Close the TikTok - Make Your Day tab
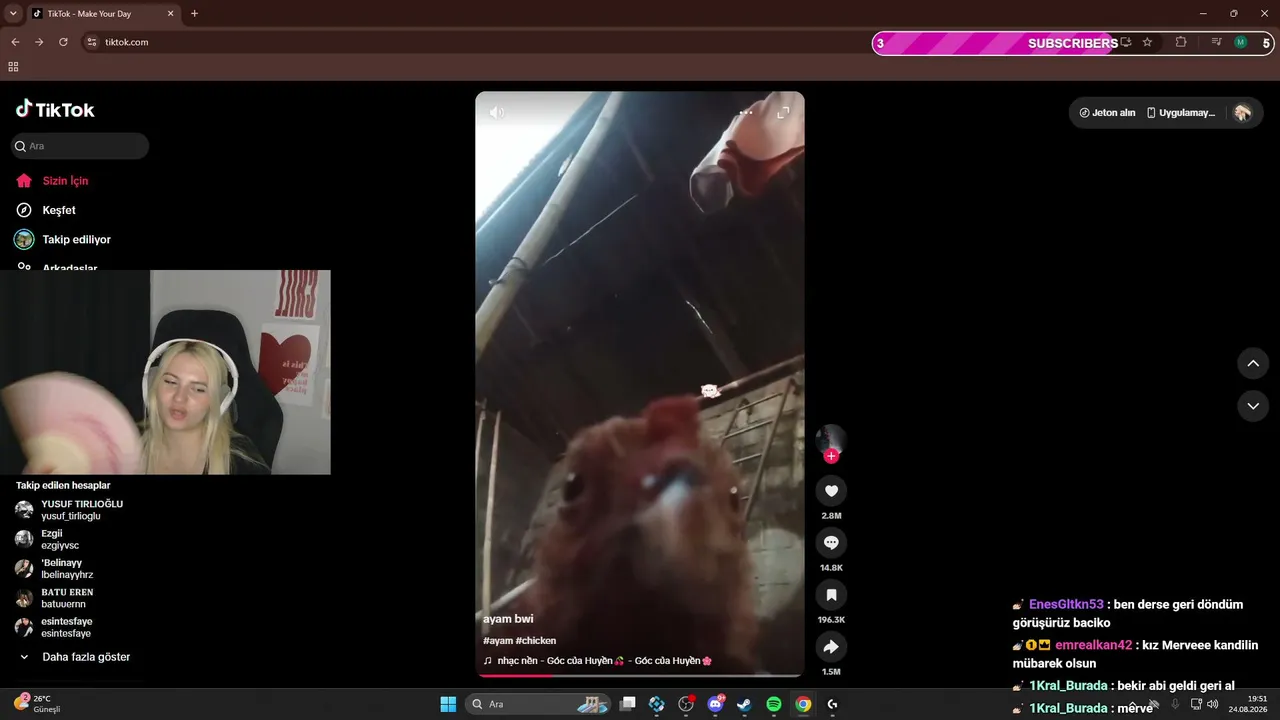Image resolution: width=1280 pixels, height=720 pixels. tap(170, 14)
